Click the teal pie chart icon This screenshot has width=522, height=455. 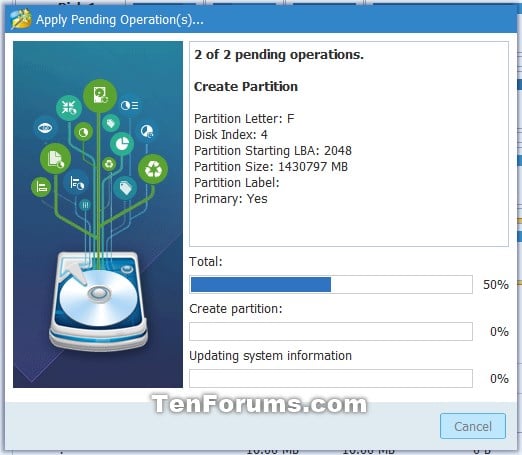pyautogui.click(x=122, y=144)
